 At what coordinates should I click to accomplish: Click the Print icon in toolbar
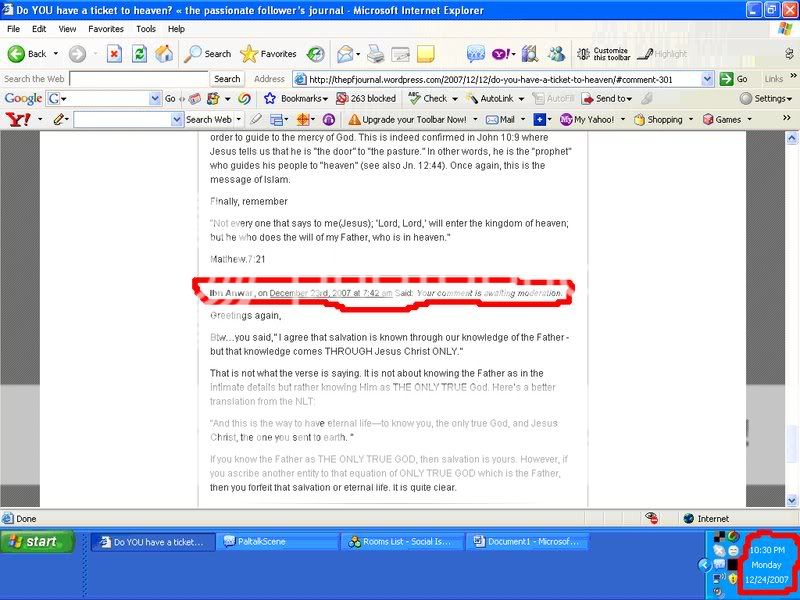point(375,54)
